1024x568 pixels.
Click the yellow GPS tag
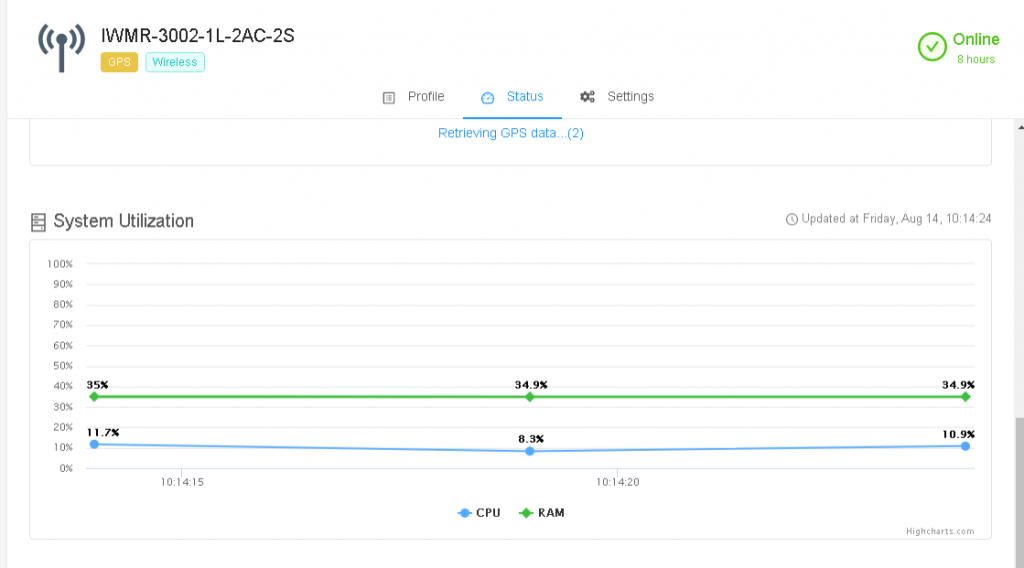119,62
